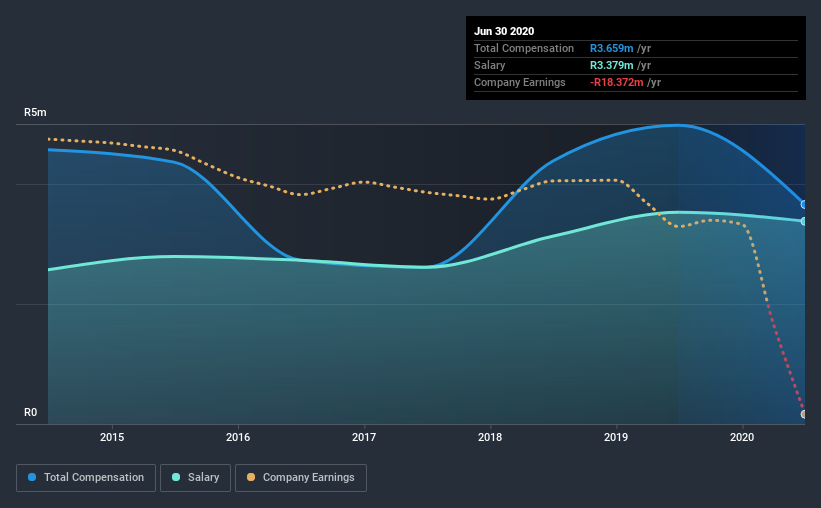Click the R5m y-axis label
The image size is (821, 508).
(x=35, y=113)
